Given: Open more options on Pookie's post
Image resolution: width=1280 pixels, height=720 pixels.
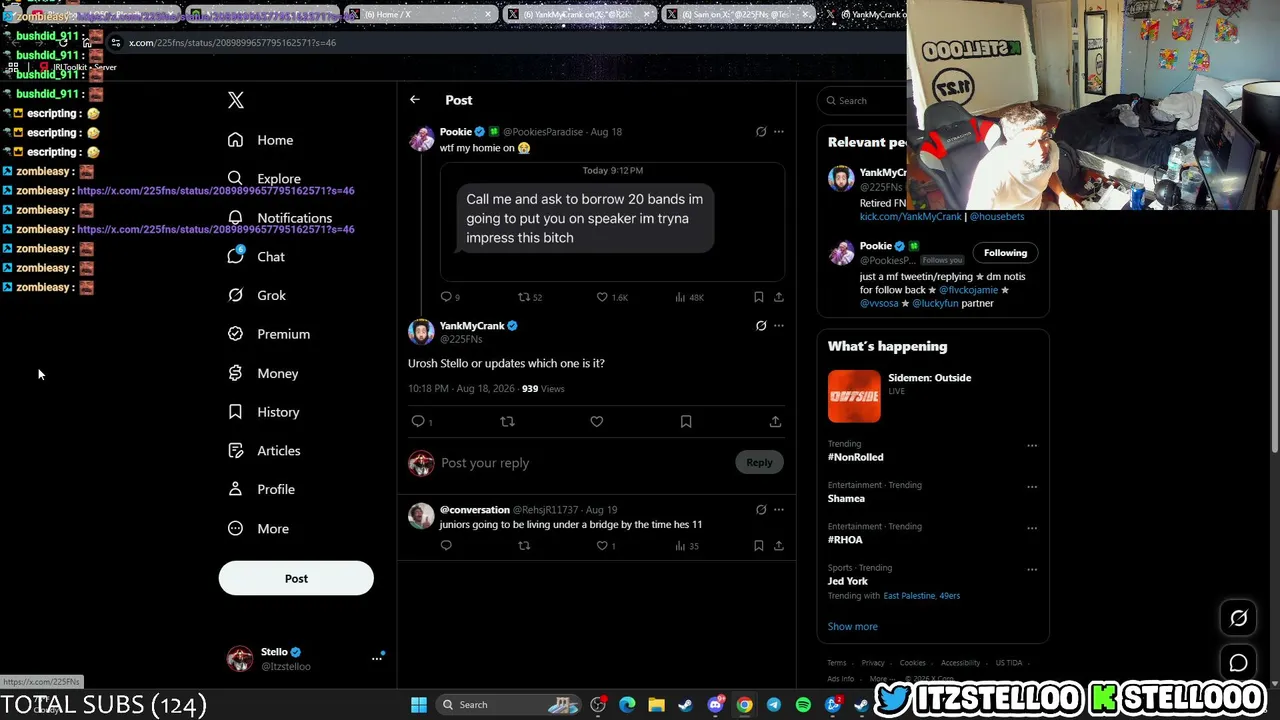Looking at the screenshot, I should pos(779,132).
